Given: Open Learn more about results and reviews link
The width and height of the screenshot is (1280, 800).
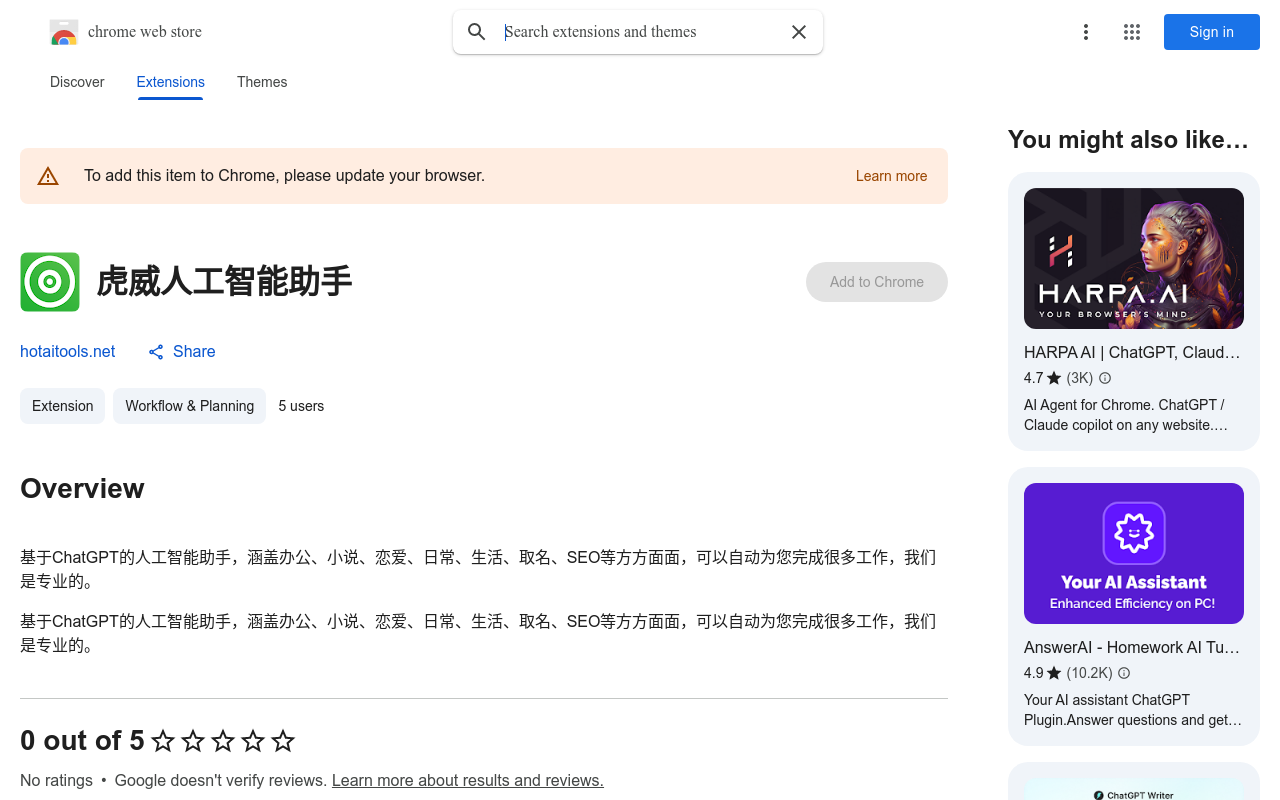Looking at the screenshot, I should tap(468, 780).
